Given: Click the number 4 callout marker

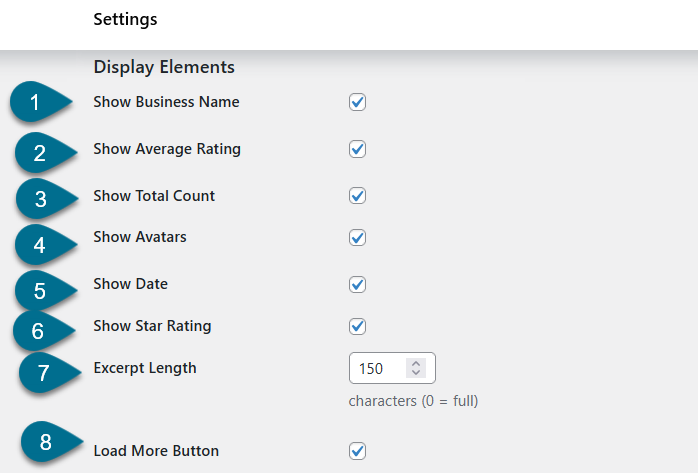Looking at the screenshot, I should [40, 243].
